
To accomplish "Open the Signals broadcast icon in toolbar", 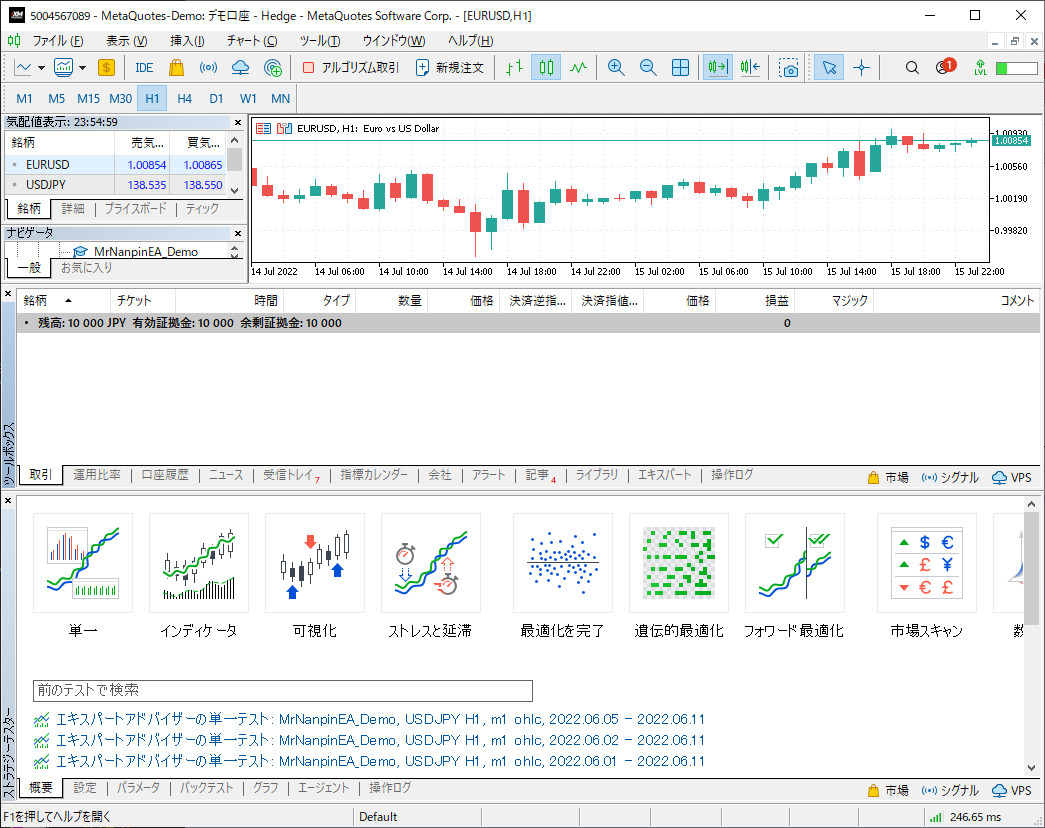I will click(208, 67).
